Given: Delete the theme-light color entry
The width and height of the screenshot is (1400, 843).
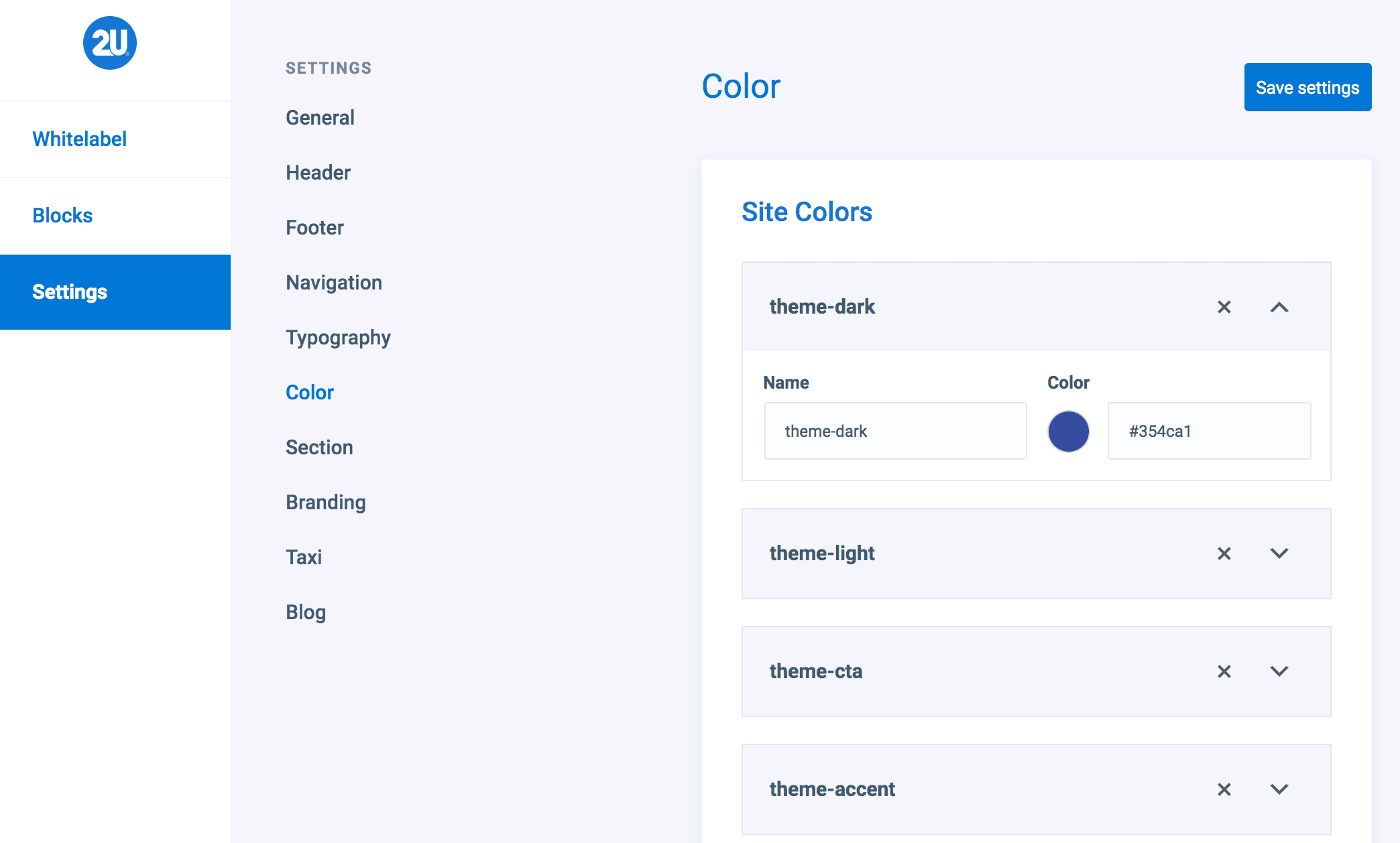Looking at the screenshot, I should point(1224,554).
